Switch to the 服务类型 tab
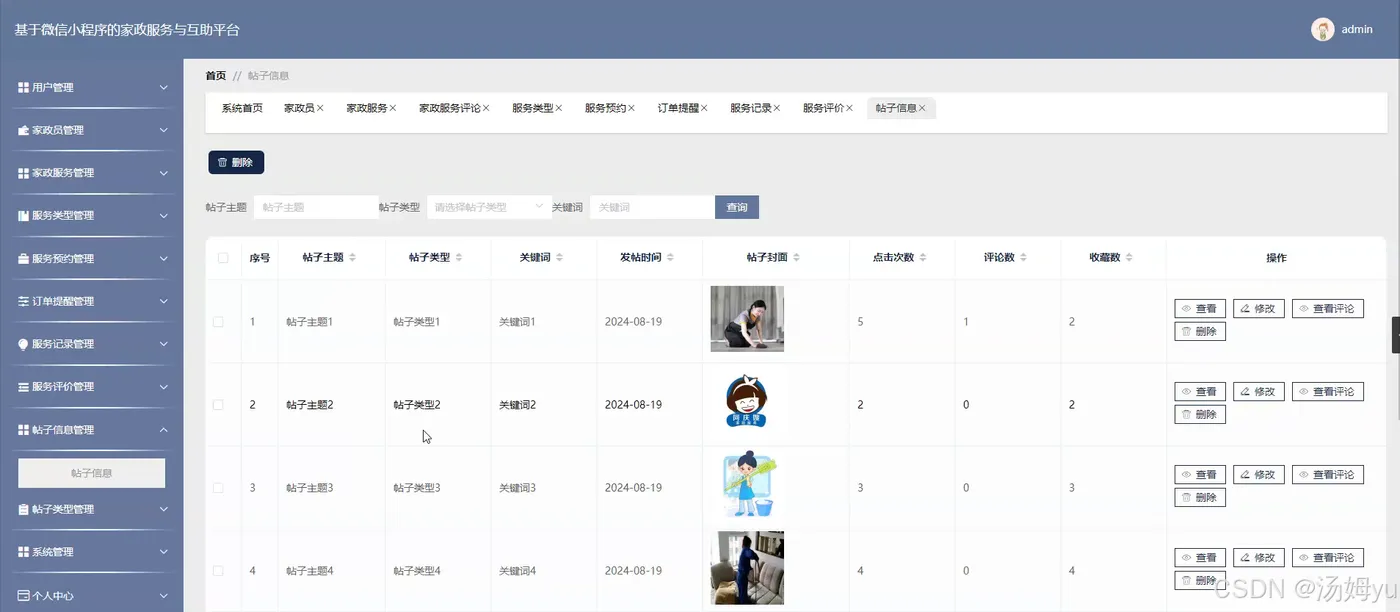The width and height of the screenshot is (1400, 612). pyautogui.click(x=532, y=108)
